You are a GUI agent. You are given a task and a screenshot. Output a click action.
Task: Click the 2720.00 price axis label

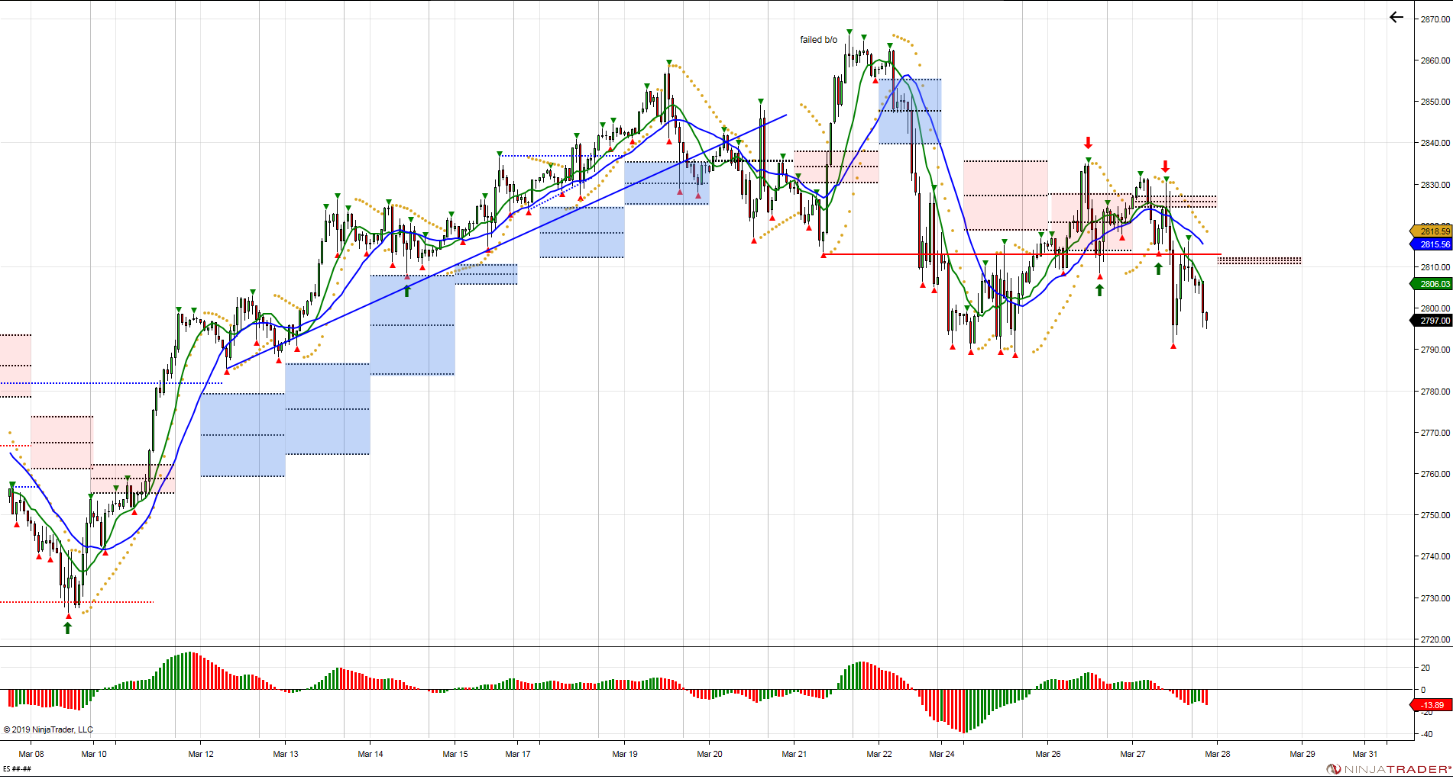click(1435, 639)
